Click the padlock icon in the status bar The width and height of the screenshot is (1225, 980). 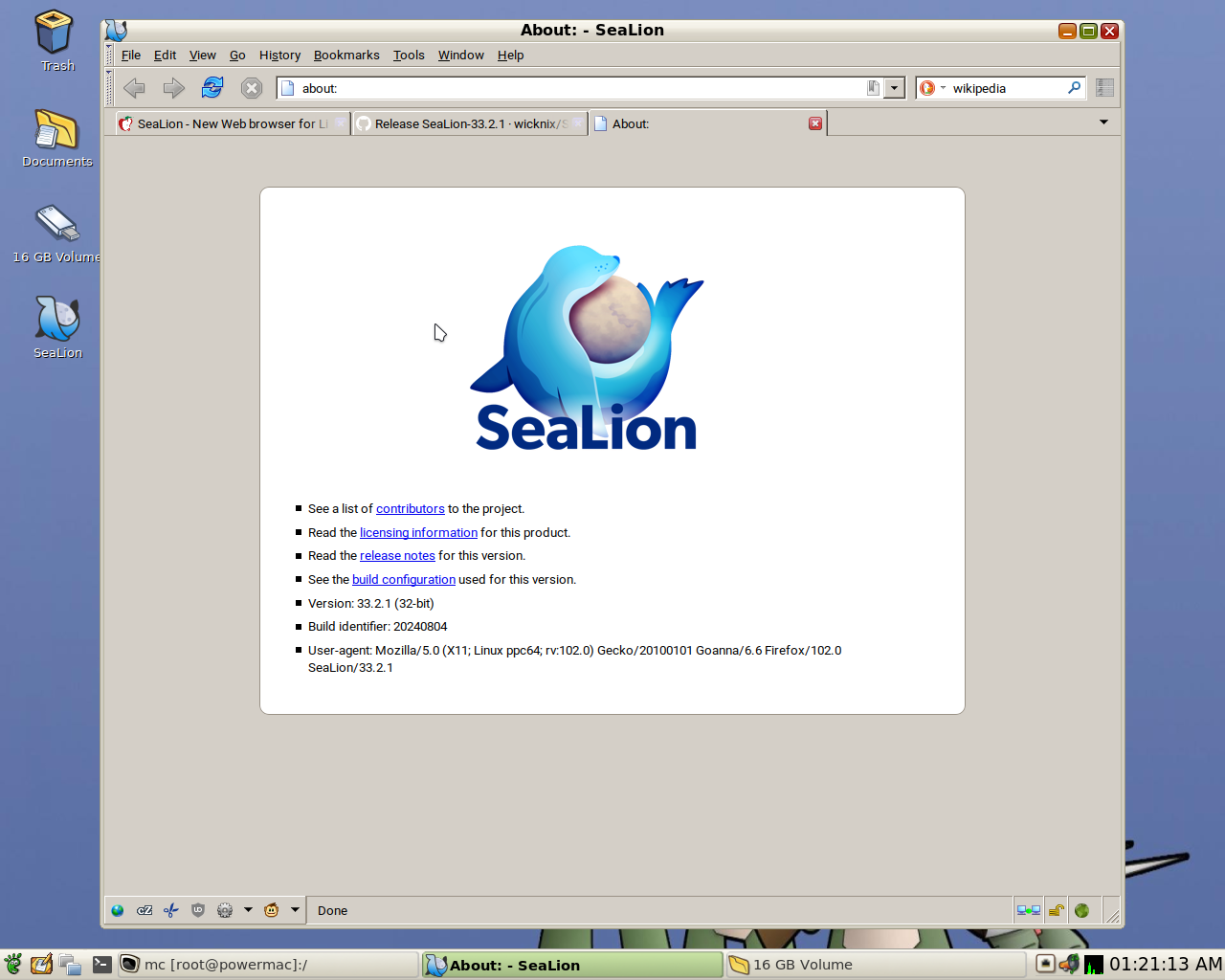click(1055, 910)
